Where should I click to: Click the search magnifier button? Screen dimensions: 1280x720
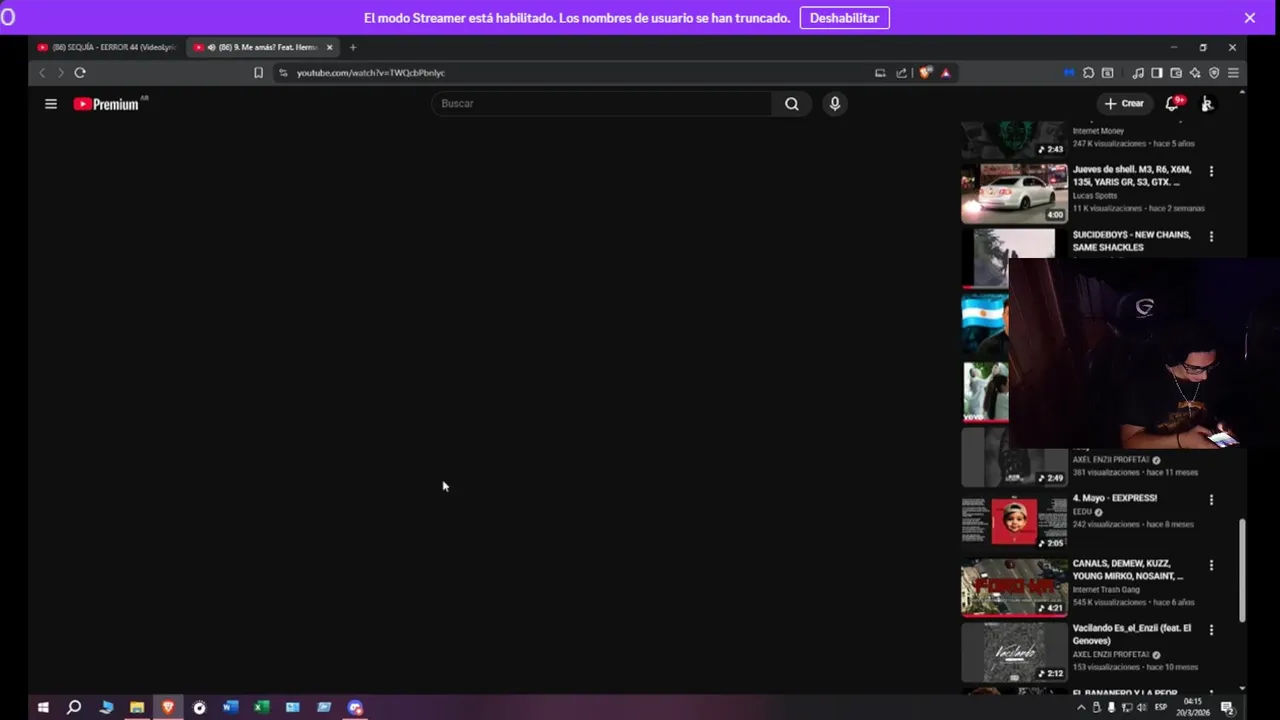792,103
